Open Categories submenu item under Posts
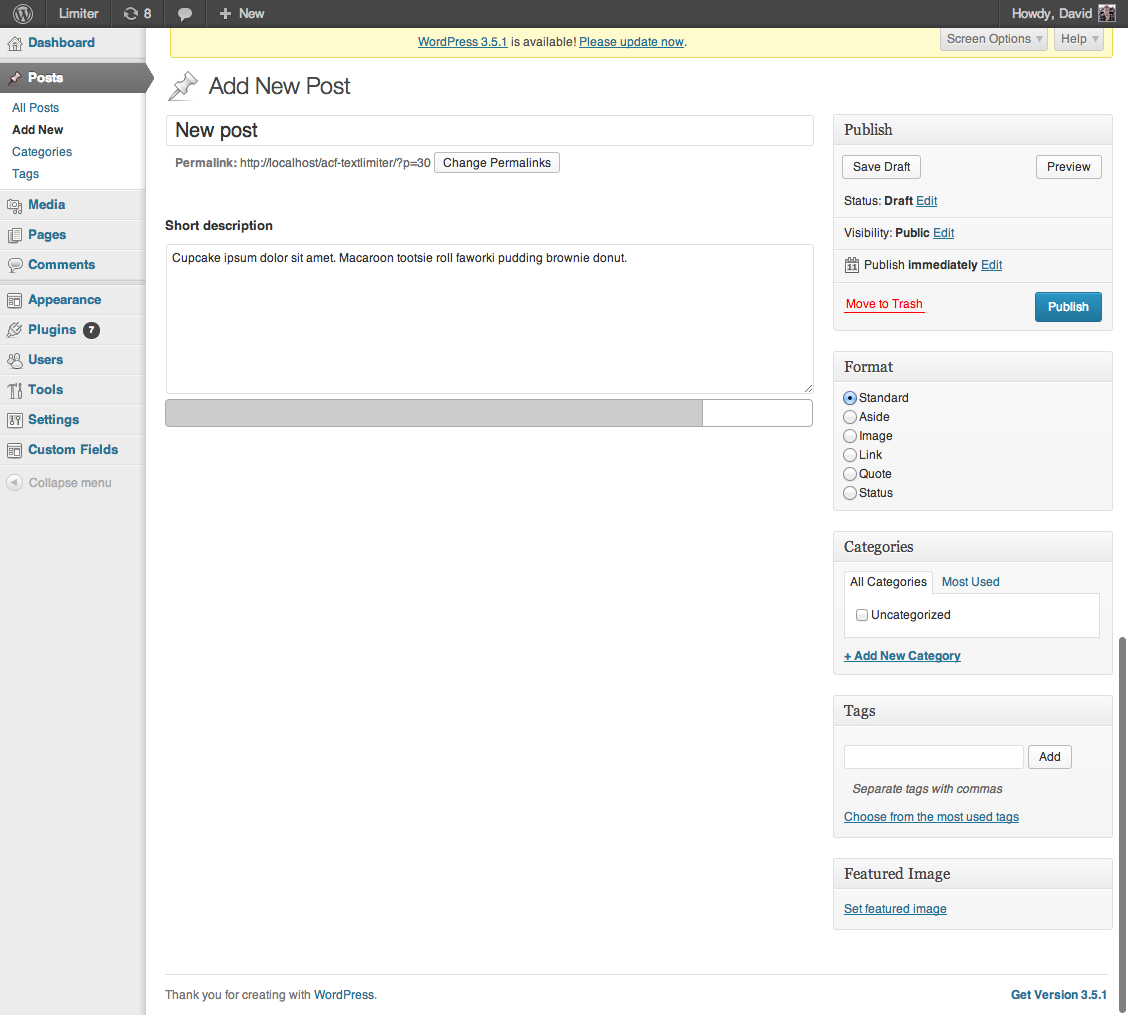The width and height of the screenshot is (1128, 1015). [42, 152]
